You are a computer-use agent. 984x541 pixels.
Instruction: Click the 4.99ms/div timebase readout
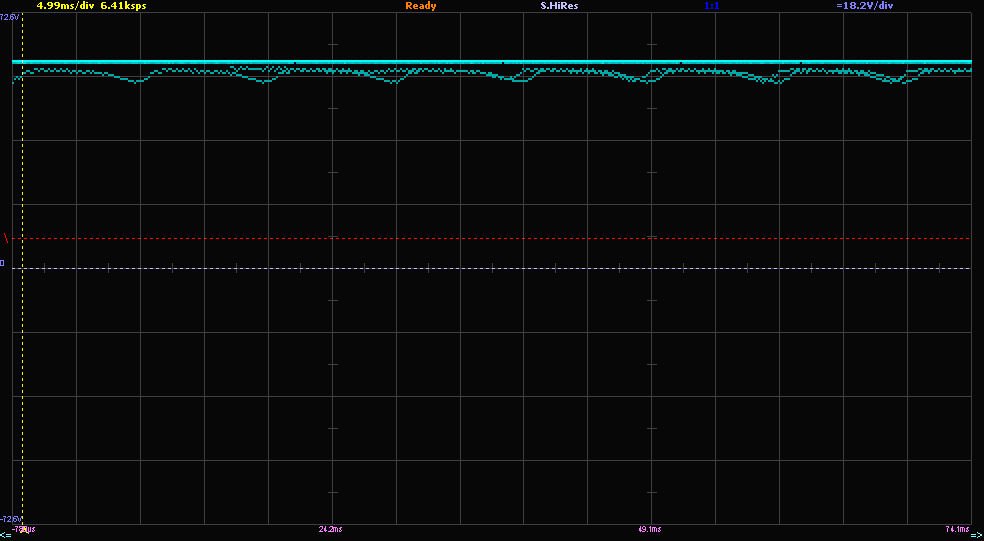click(65, 6)
